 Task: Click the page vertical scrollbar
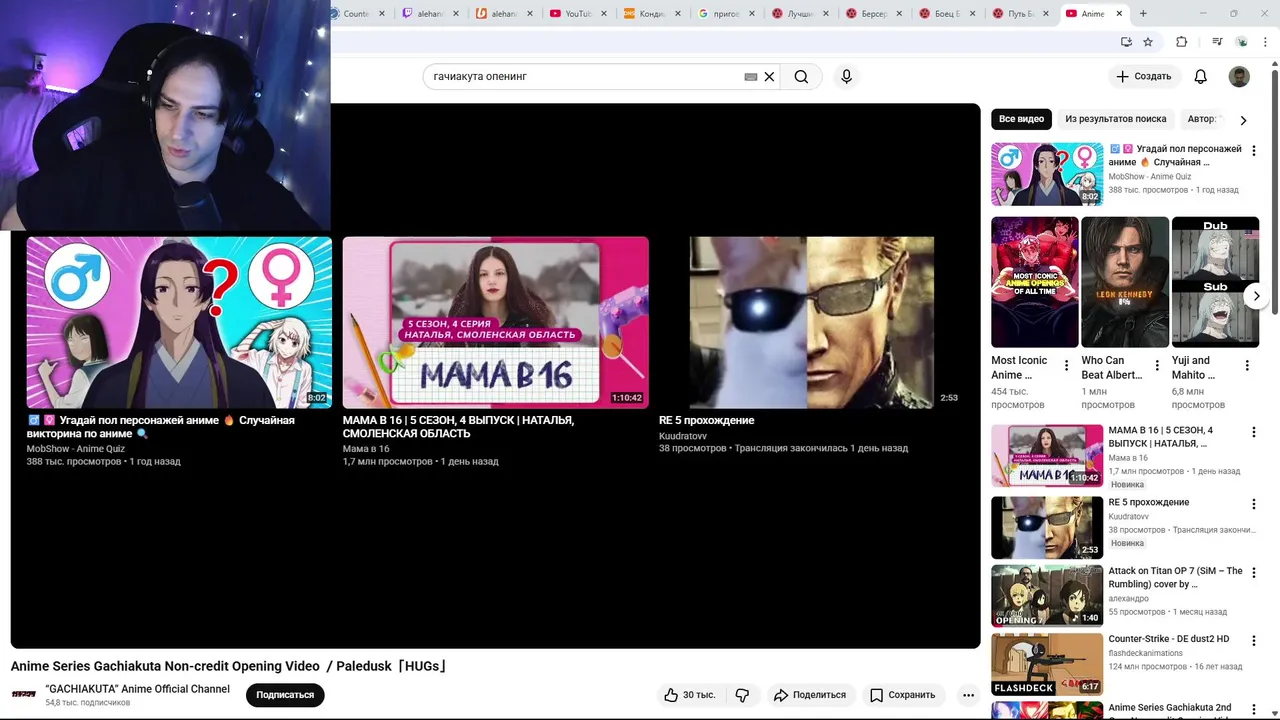[x=1274, y=190]
